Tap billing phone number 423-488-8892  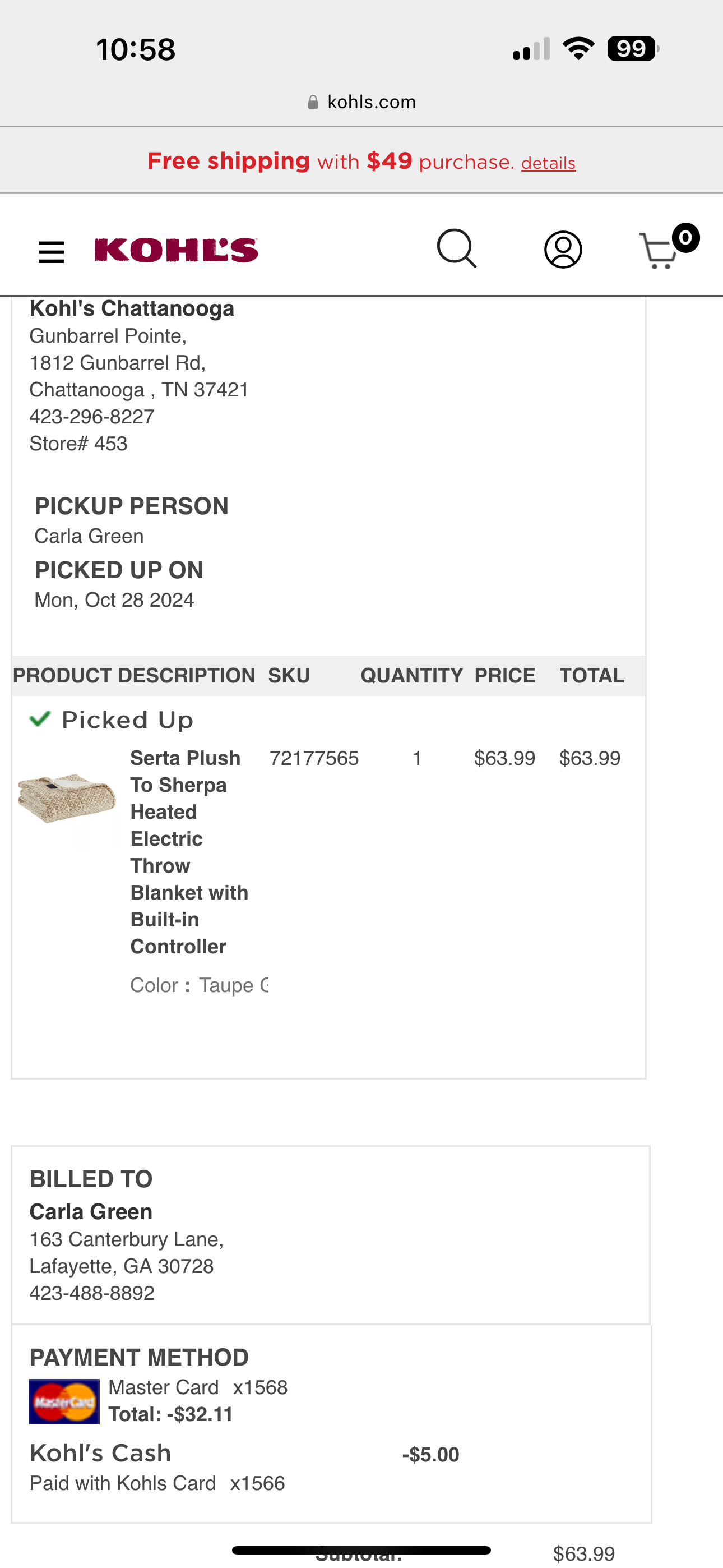point(92,1293)
